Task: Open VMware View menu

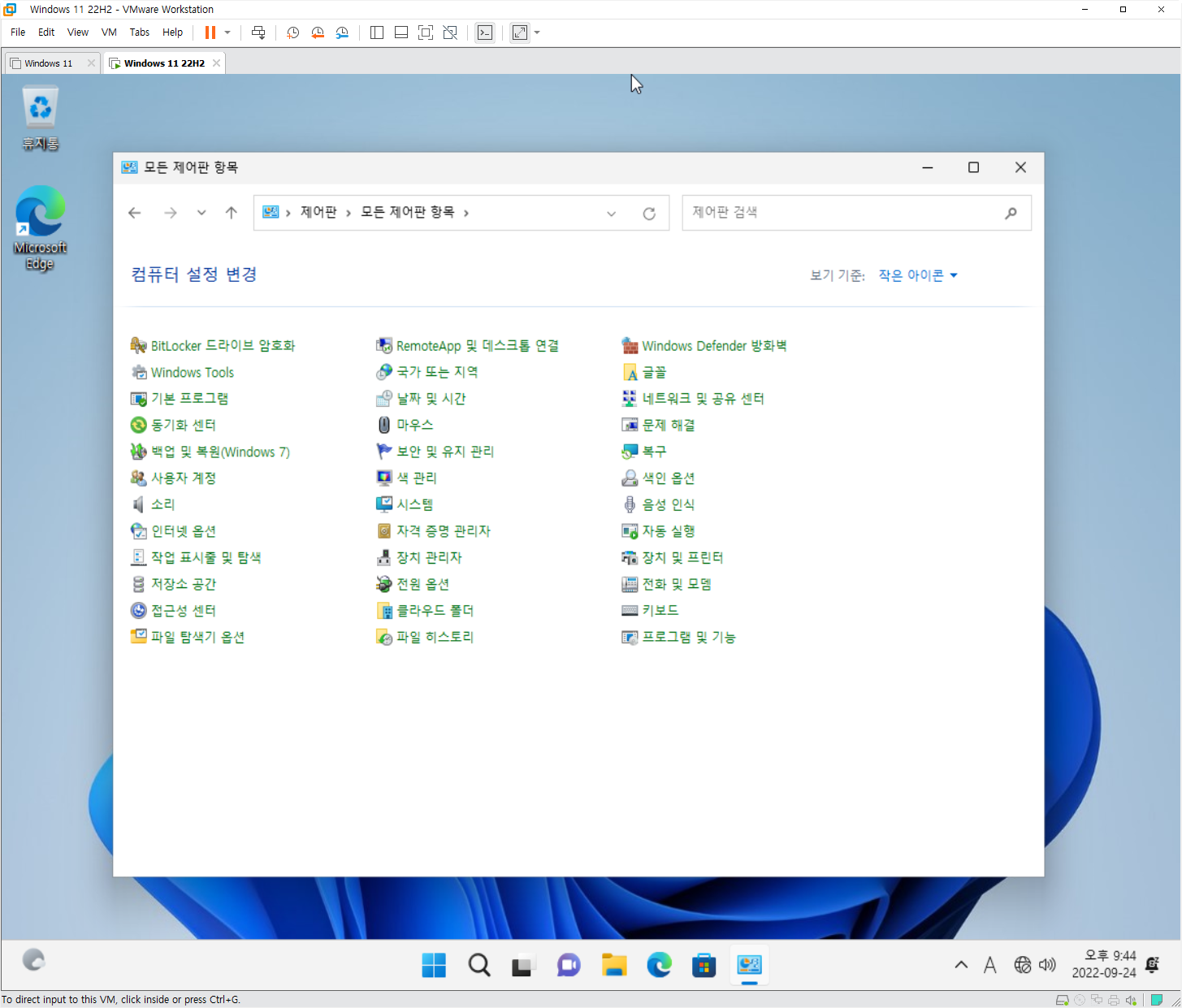Action: (x=78, y=32)
